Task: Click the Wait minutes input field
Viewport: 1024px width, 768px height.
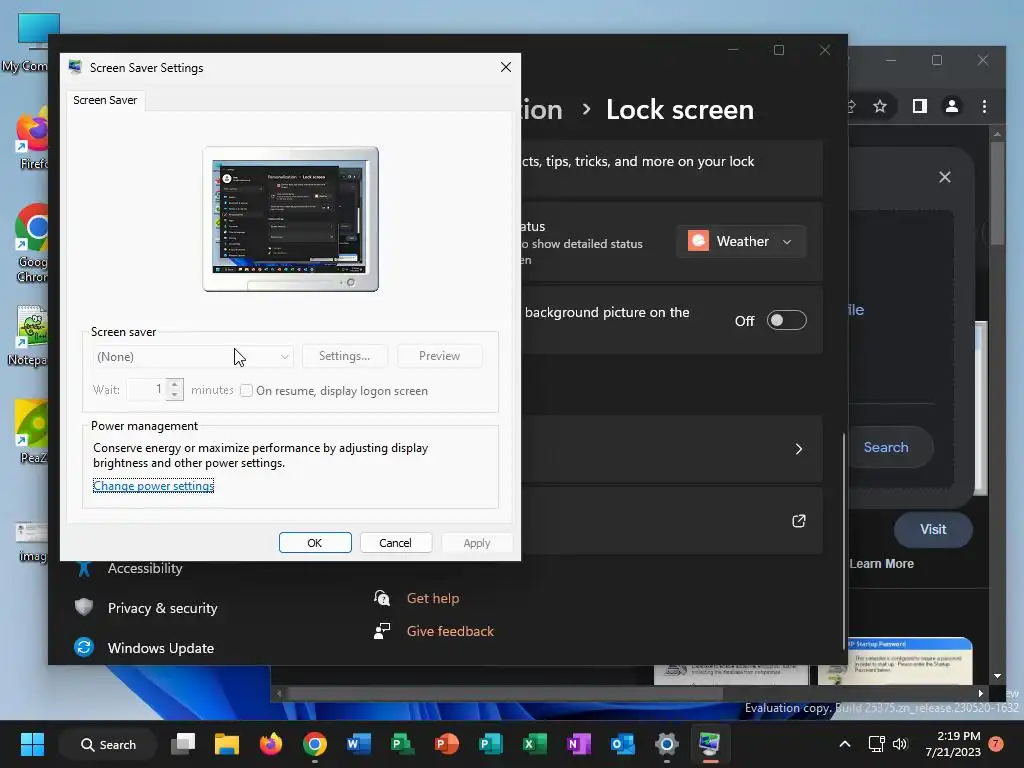Action: click(x=146, y=389)
